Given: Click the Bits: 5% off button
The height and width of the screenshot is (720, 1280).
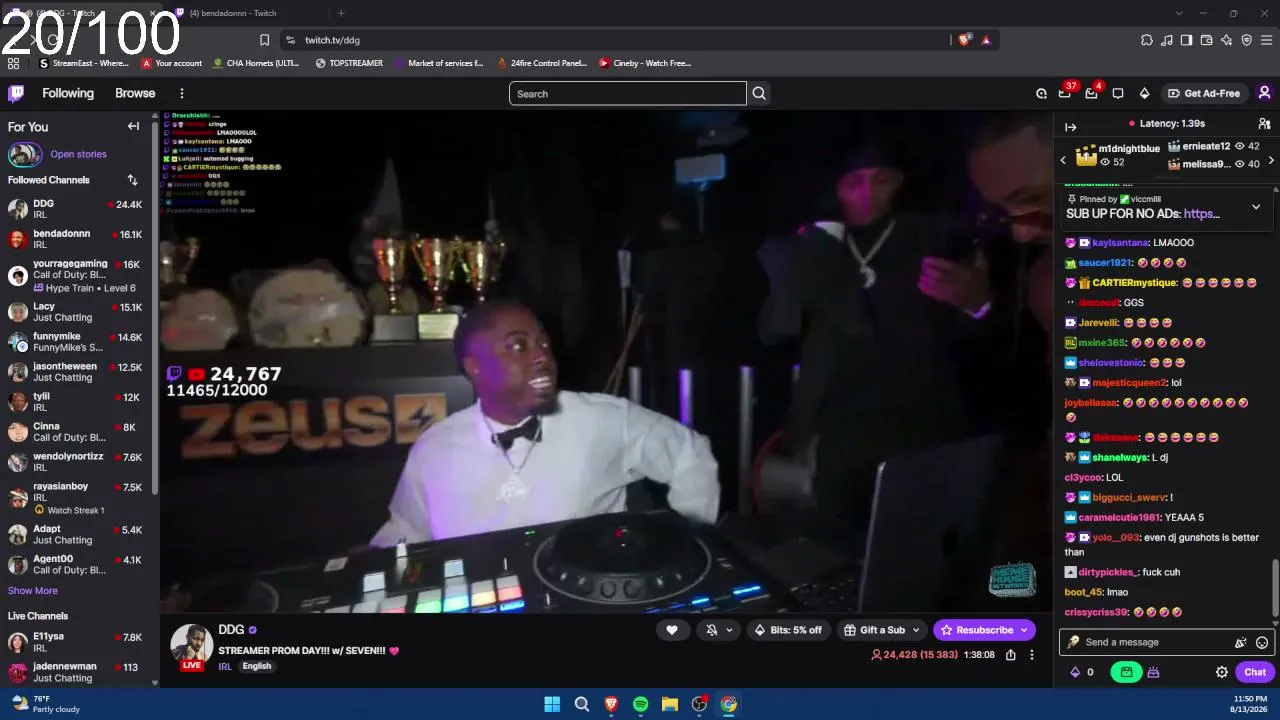Looking at the screenshot, I should point(788,630).
